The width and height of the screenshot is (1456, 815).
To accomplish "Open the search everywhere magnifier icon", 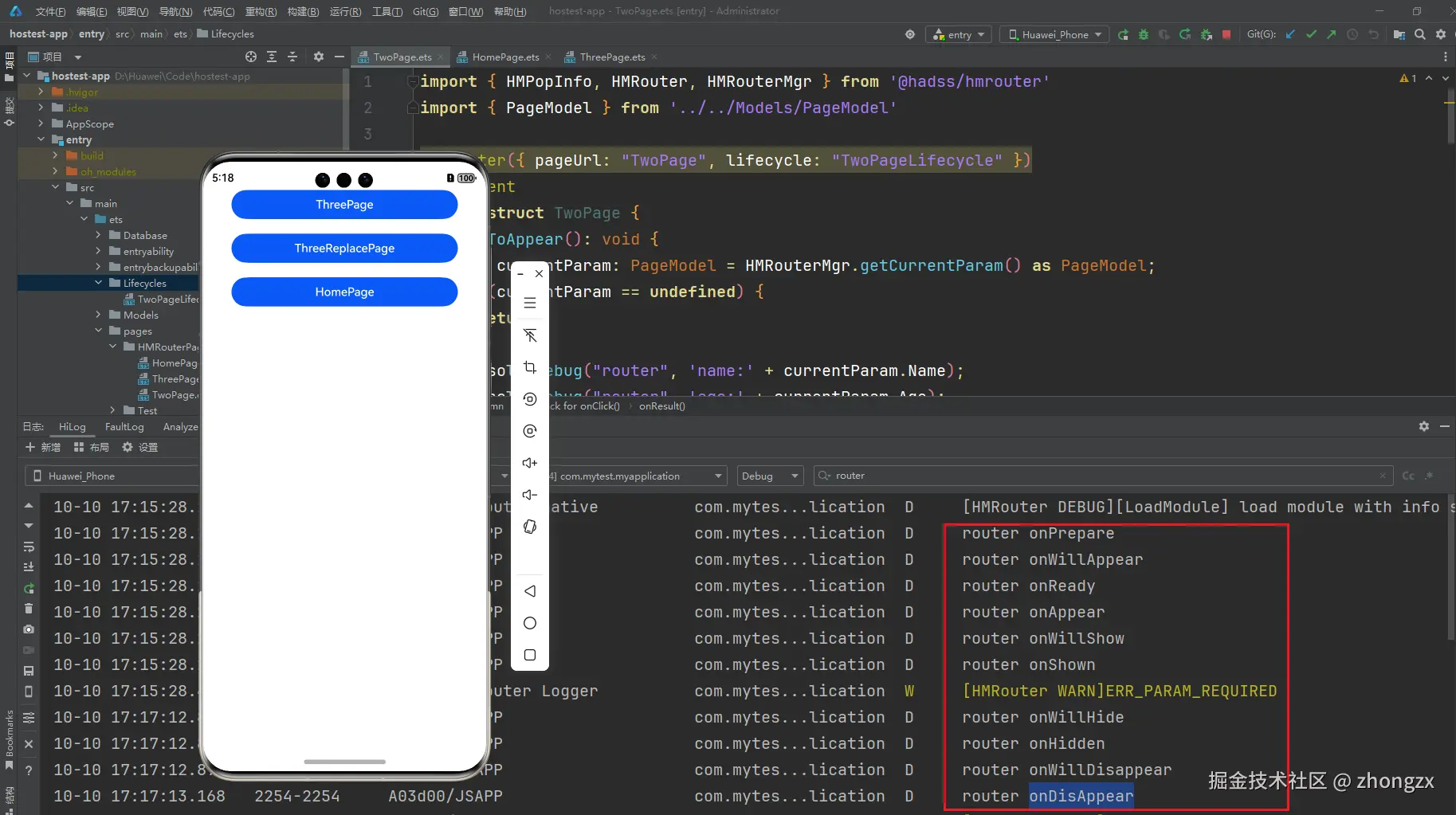I will pyautogui.click(x=1420, y=34).
